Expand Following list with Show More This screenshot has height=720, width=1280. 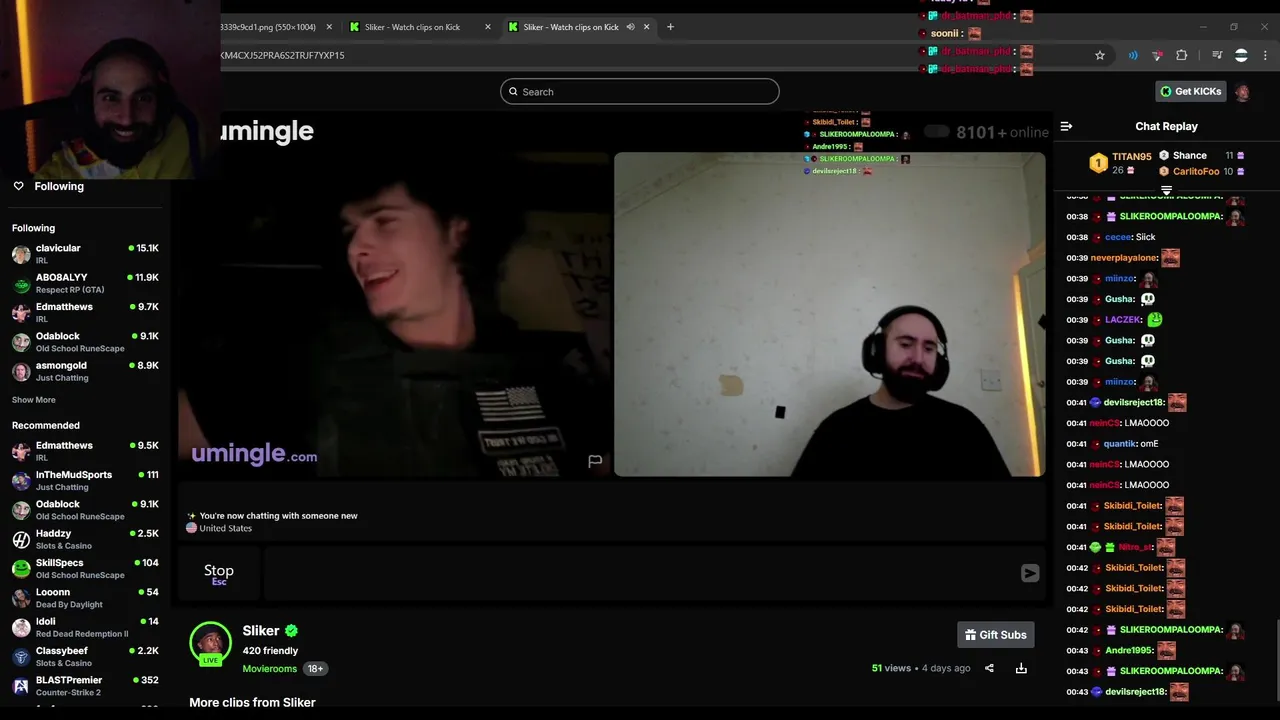tap(34, 400)
